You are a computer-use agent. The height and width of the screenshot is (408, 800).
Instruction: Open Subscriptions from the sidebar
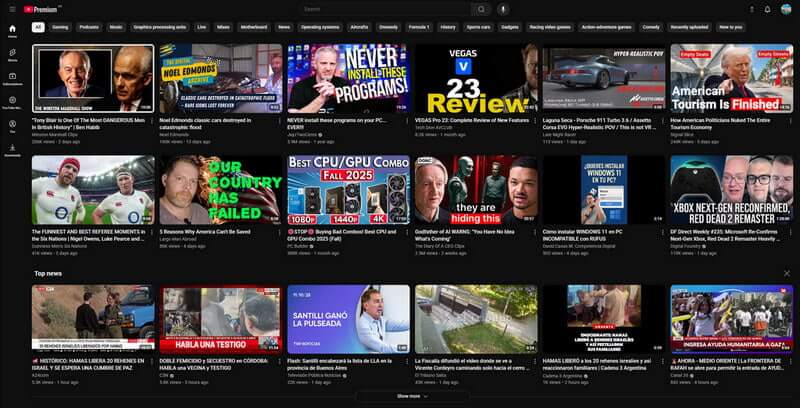[x=12, y=79]
